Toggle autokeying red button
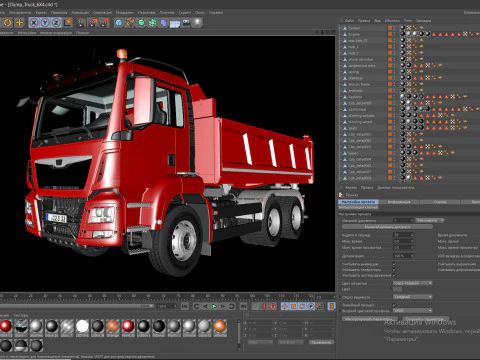This screenshot has width=480, height=360. click(265, 306)
